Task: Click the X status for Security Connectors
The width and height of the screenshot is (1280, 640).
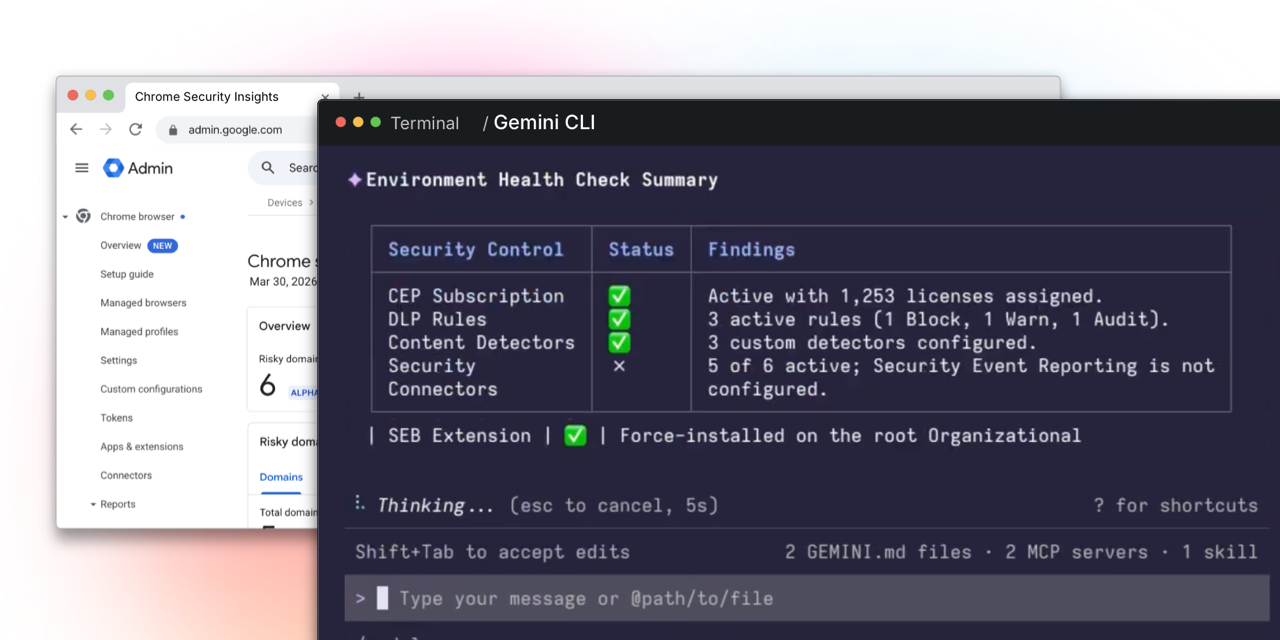Action: tap(619, 366)
